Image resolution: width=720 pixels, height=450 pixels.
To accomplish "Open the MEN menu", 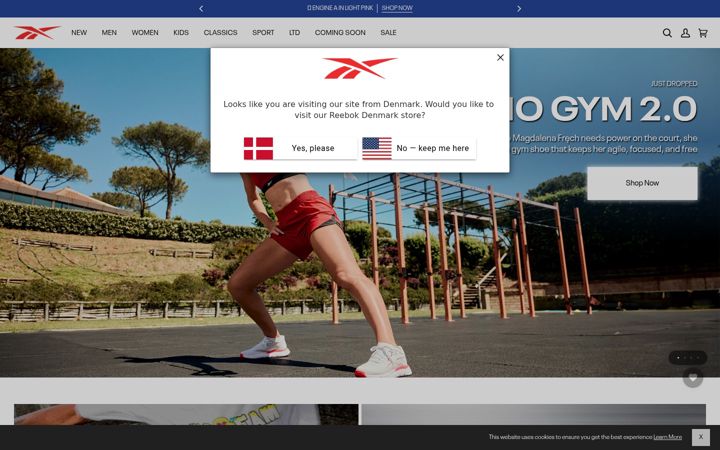I will 109,33.
